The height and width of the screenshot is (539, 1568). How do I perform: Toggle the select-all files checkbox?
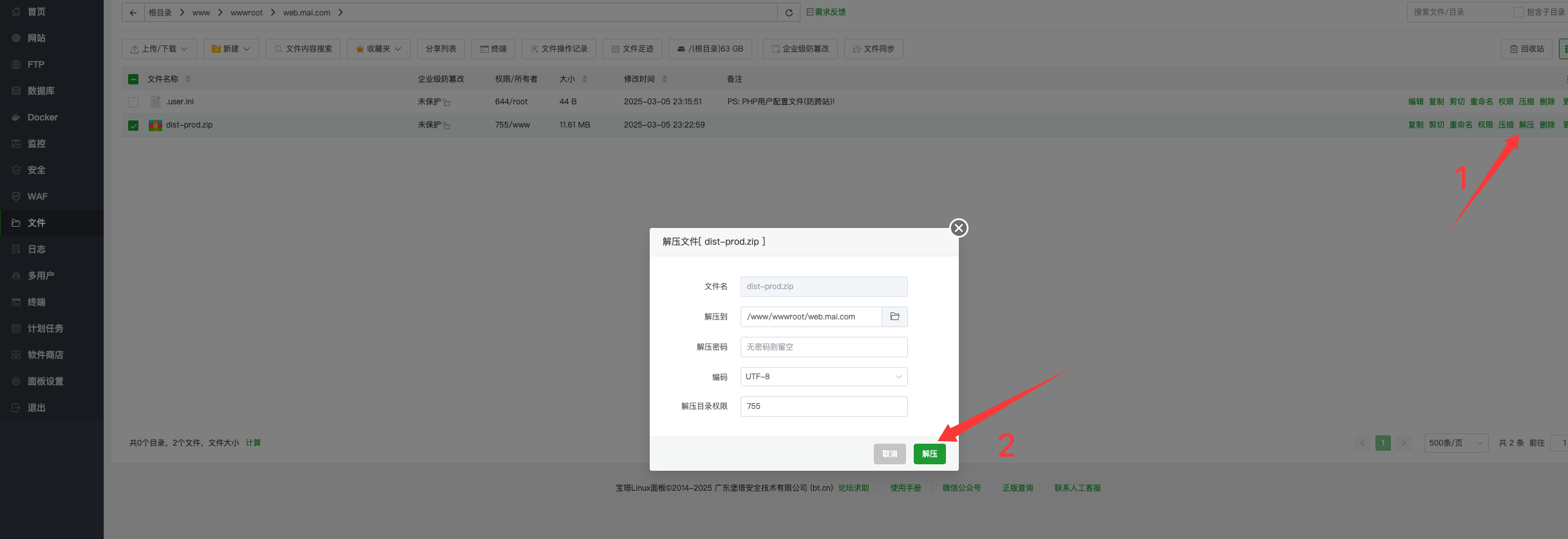133,79
